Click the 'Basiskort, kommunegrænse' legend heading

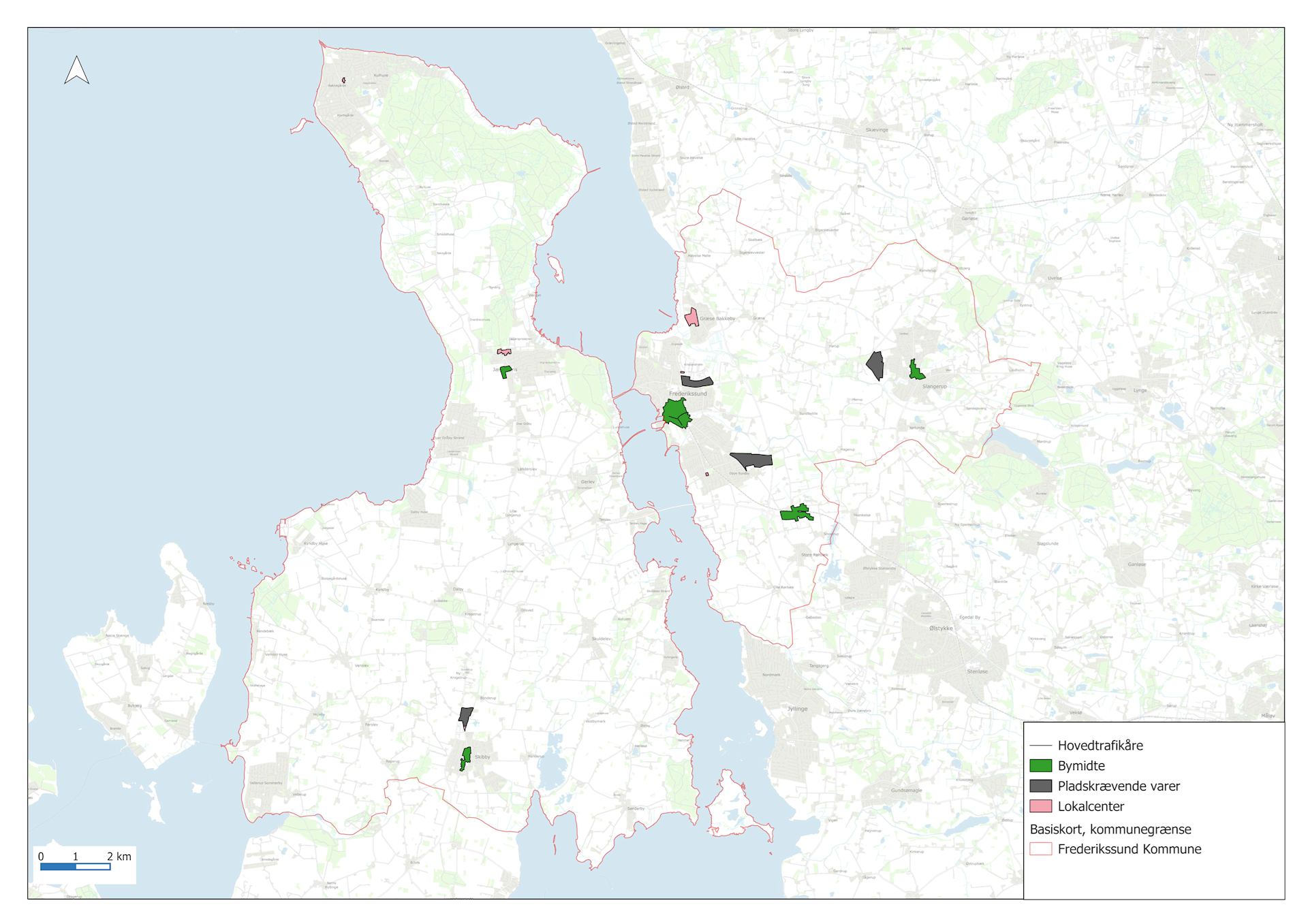(1110, 829)
